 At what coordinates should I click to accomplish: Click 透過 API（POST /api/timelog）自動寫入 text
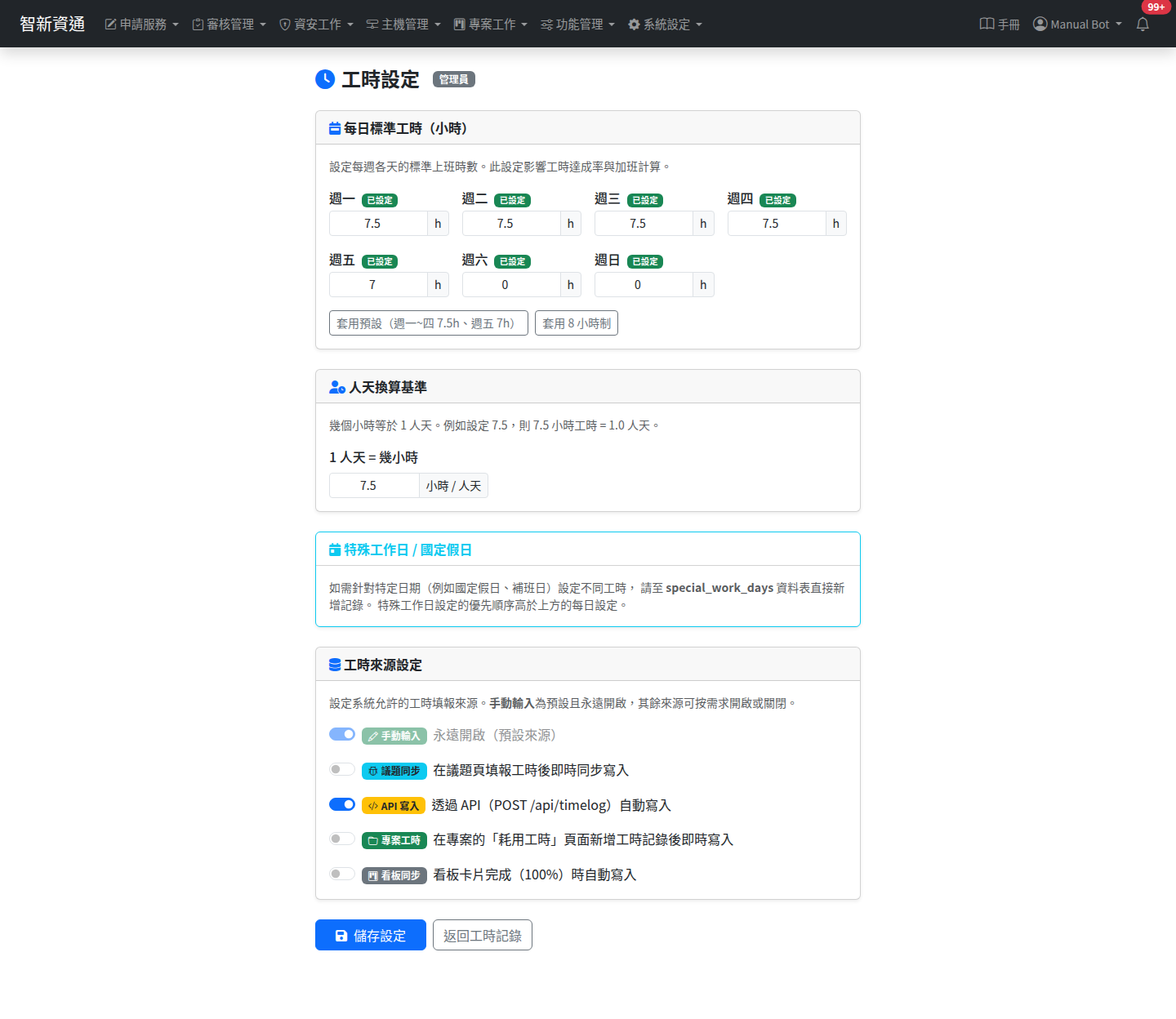pos(551,805)
